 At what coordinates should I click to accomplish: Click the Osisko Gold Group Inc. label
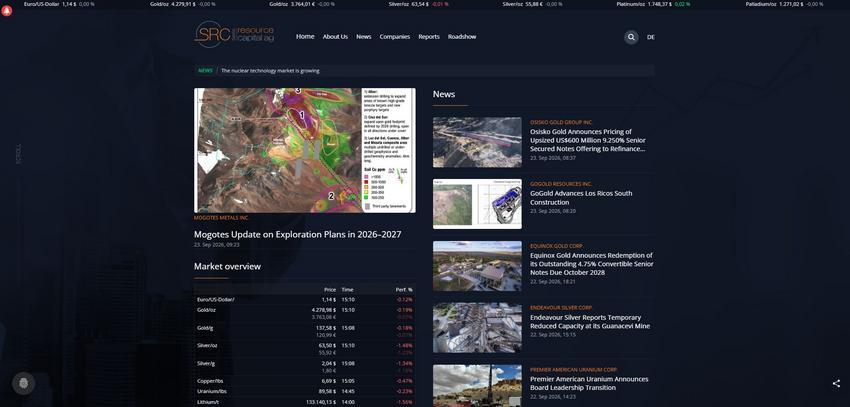[x=561, y=122]
